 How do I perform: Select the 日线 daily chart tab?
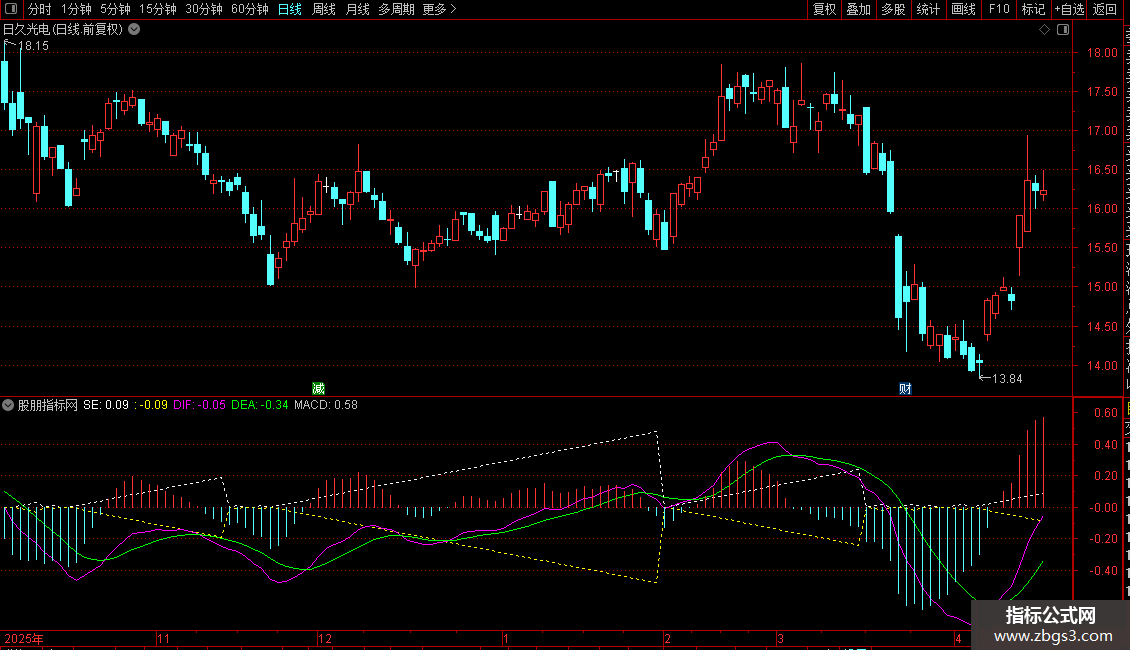point(290,9)
